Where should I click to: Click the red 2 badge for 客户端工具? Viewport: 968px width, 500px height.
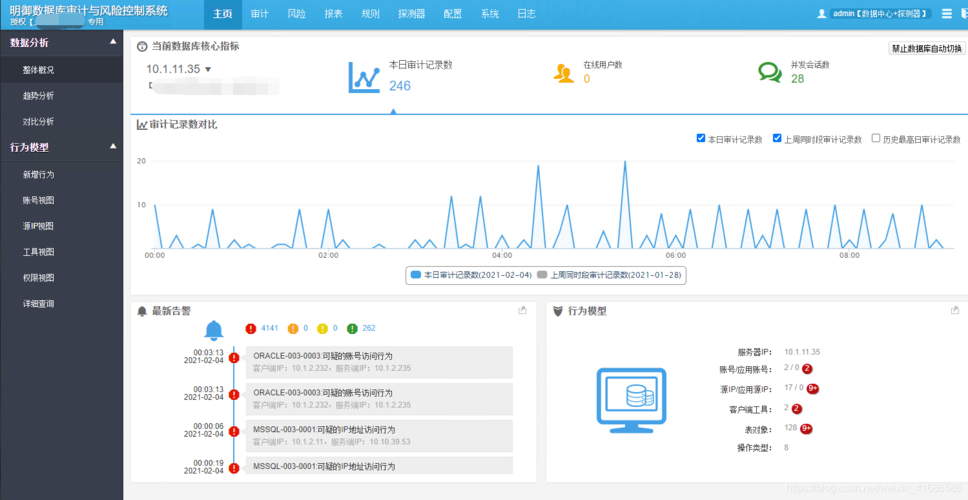(x=796, y=408)
